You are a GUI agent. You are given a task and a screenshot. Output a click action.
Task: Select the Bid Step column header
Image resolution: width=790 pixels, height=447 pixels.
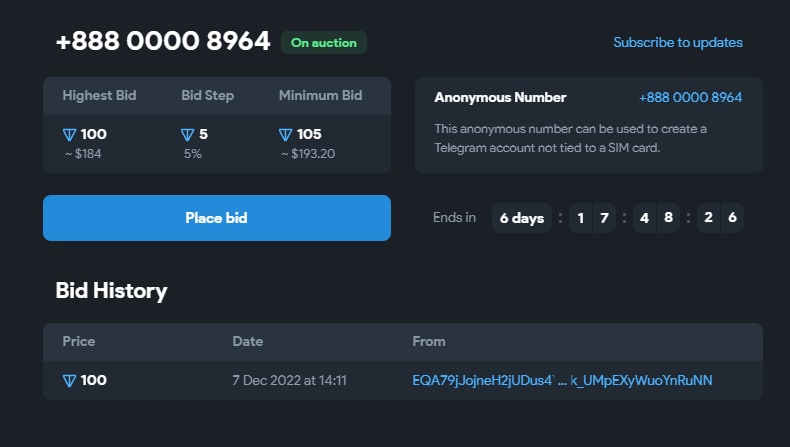pyautogui.click(x=208, y=95)
